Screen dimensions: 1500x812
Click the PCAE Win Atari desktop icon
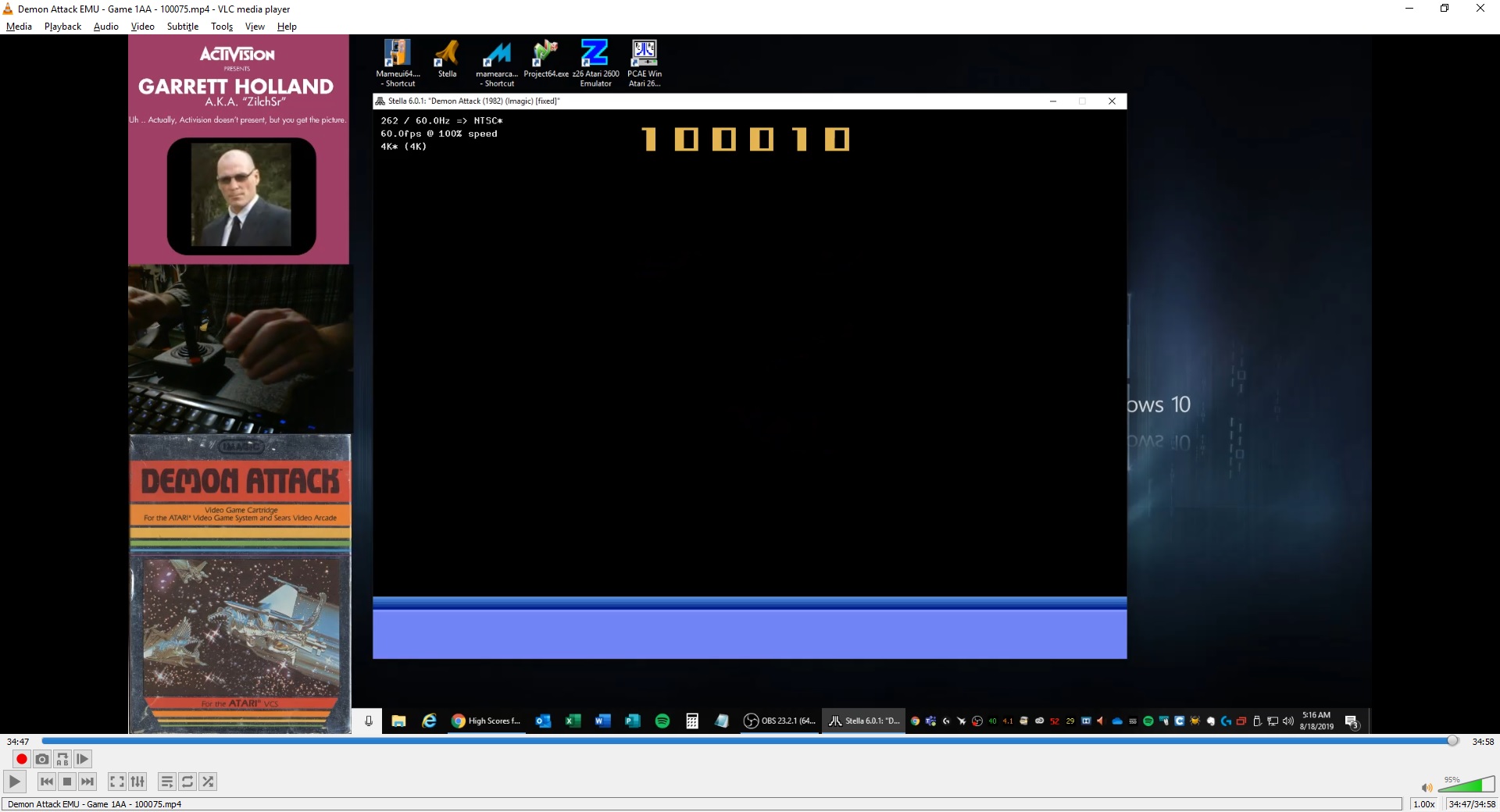(x=645, y=63)
